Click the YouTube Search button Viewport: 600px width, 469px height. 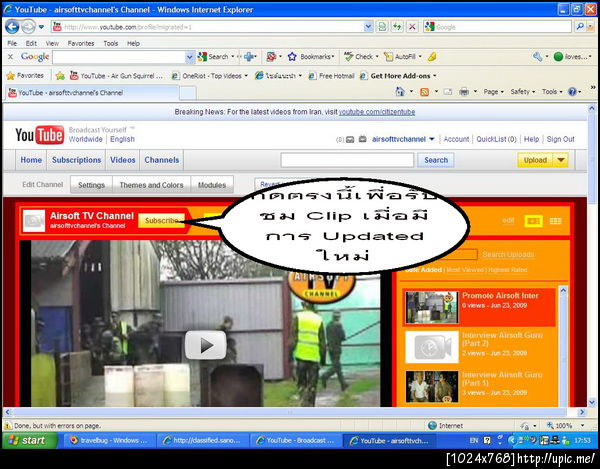coord(436,160)
